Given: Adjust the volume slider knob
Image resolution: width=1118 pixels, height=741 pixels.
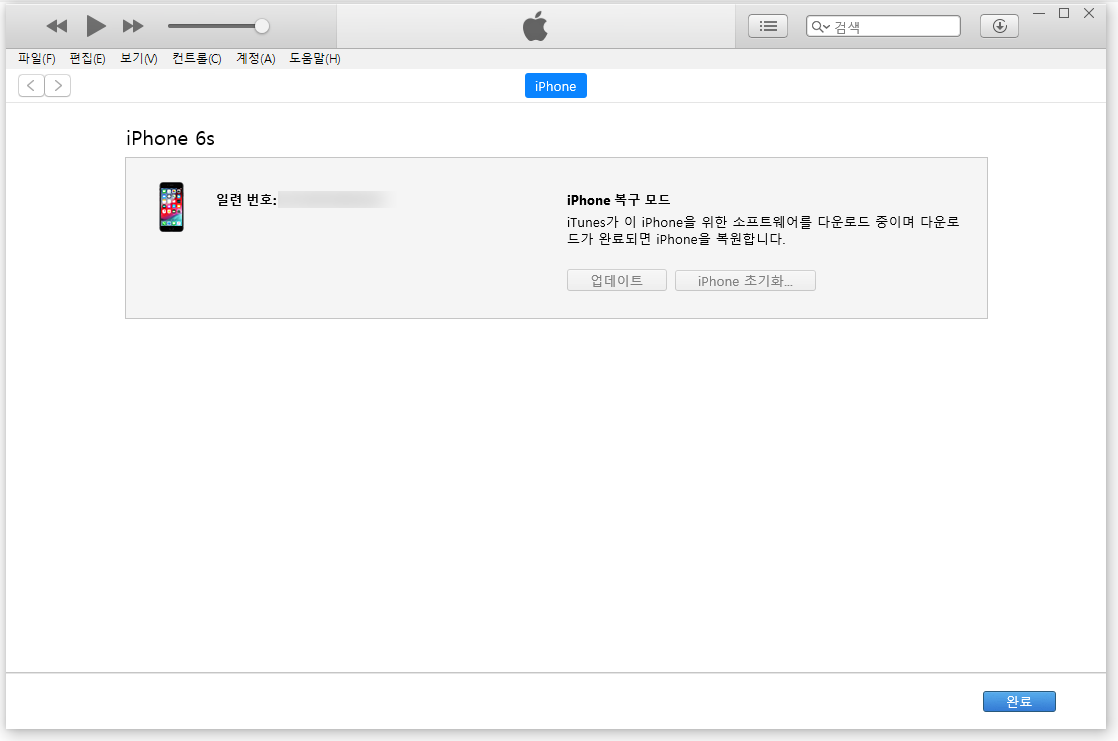Looking at the screenshot, I should click(x=262, y=26).
